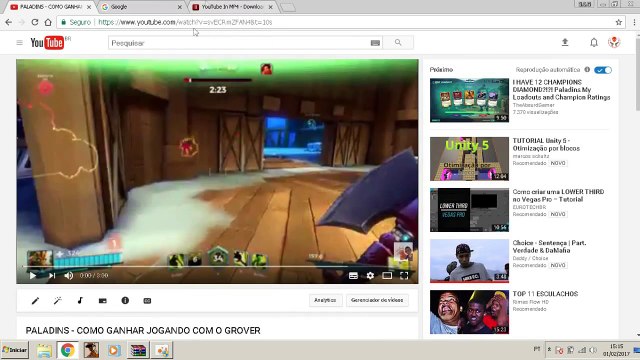Open the WinRAR taskbar icon
640x360 pixels.
[138, 350]
